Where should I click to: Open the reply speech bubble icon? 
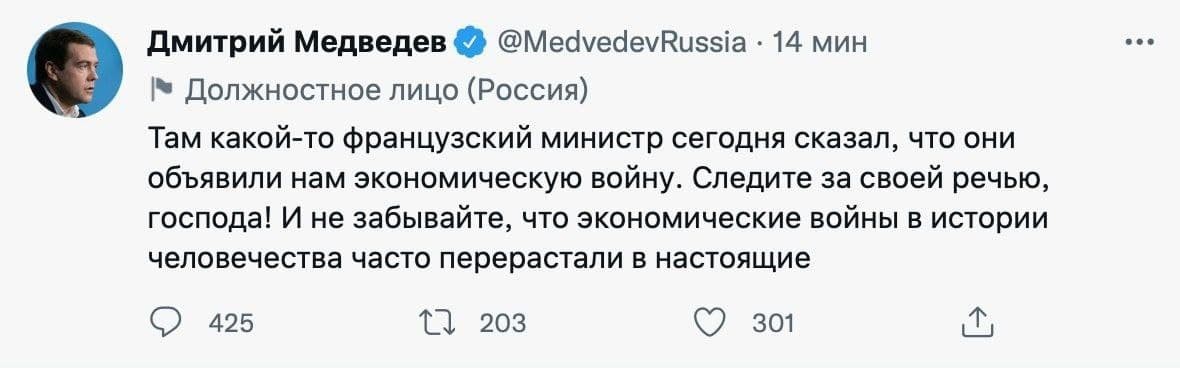(x=166, y=323)
